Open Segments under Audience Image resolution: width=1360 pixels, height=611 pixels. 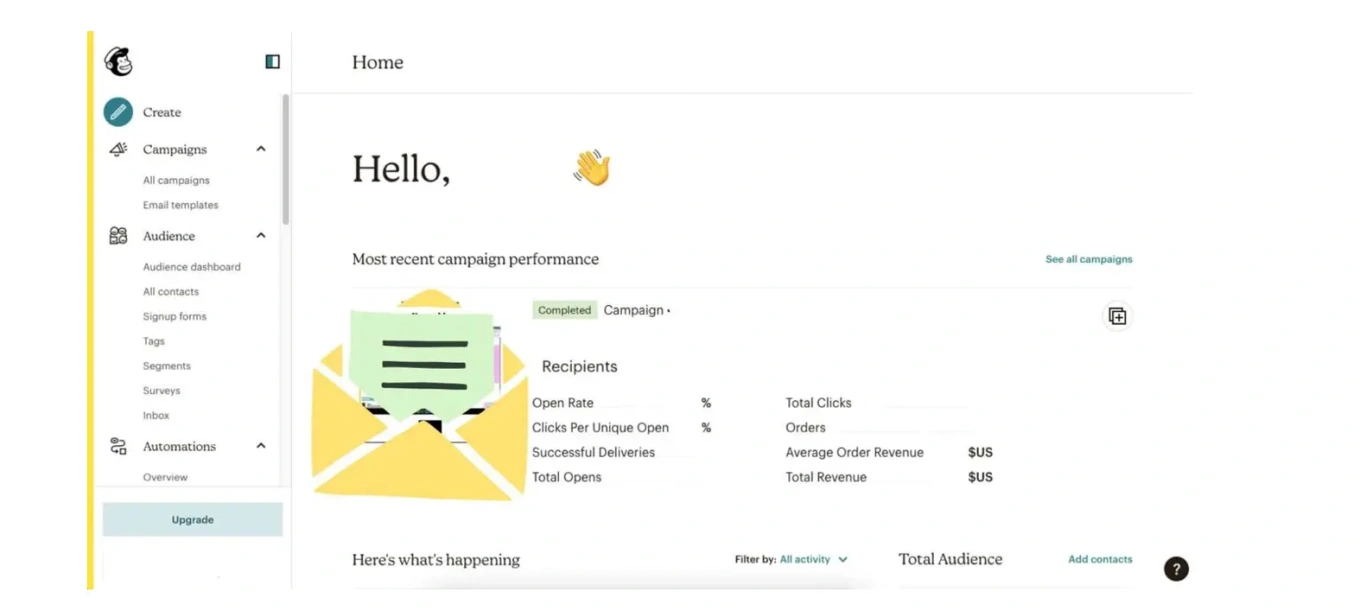tap(166, 366)
